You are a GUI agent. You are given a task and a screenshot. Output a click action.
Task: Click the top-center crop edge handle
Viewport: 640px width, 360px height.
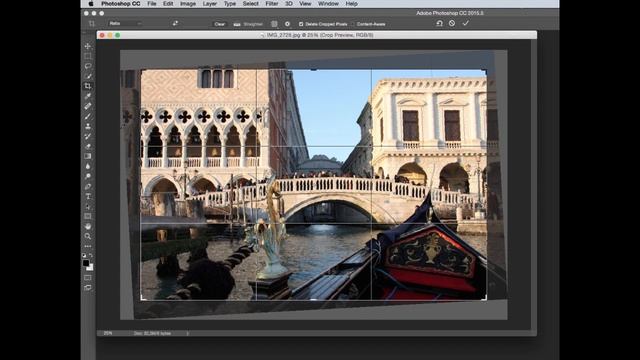pos(313,70)
